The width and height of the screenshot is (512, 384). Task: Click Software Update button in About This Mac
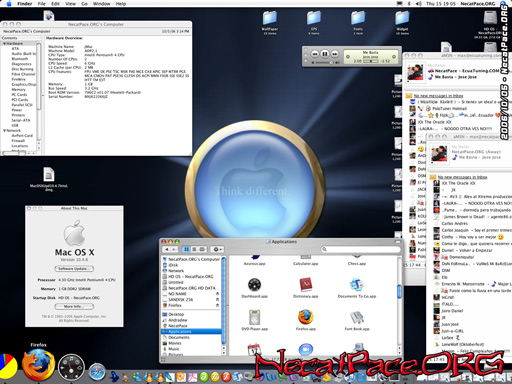74,269
